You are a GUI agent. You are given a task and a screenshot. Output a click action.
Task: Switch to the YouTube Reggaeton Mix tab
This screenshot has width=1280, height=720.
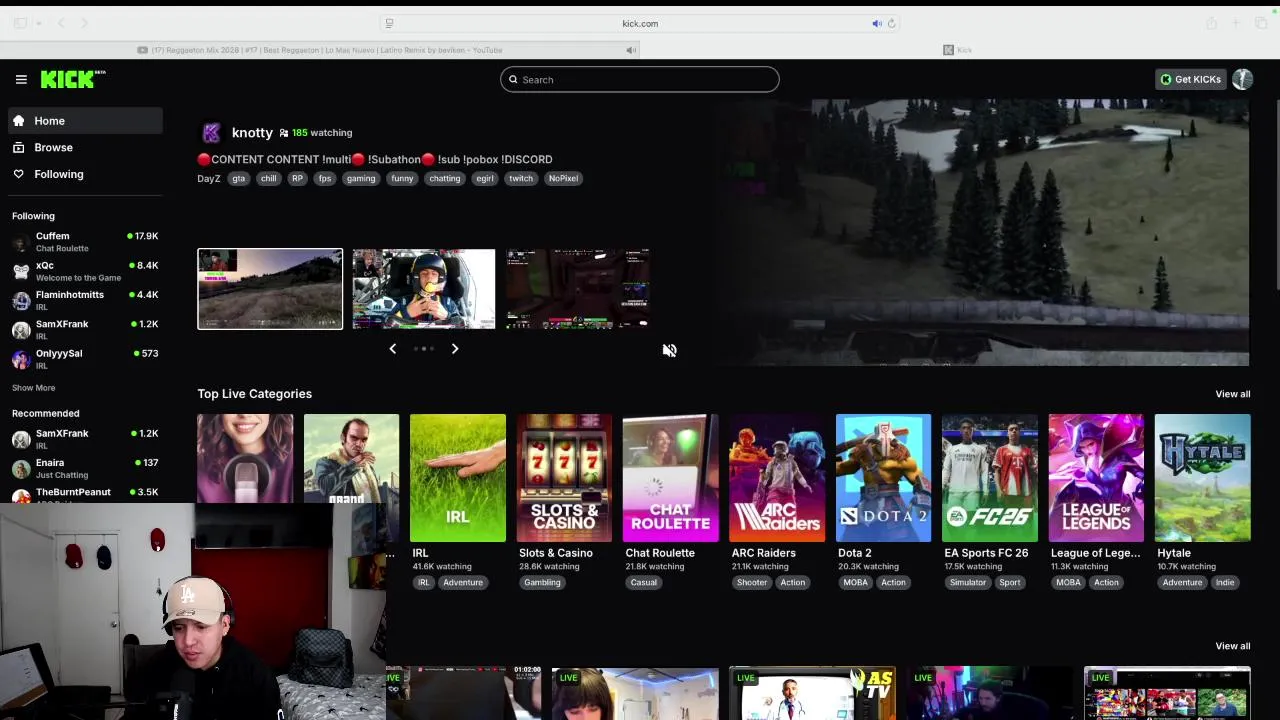coord(320,50)
